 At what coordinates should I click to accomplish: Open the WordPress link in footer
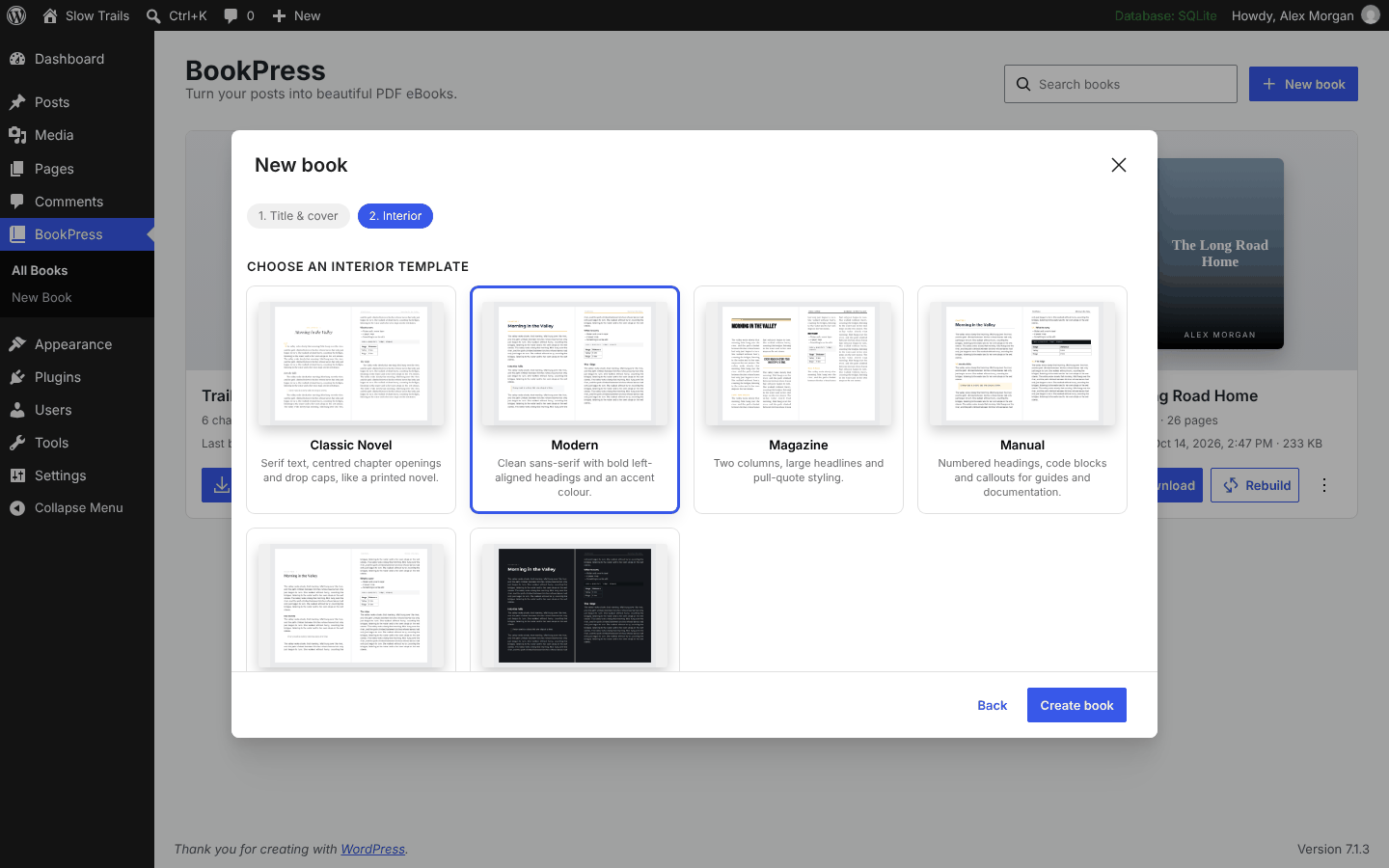pyautogui.click(x=373, y=849)
